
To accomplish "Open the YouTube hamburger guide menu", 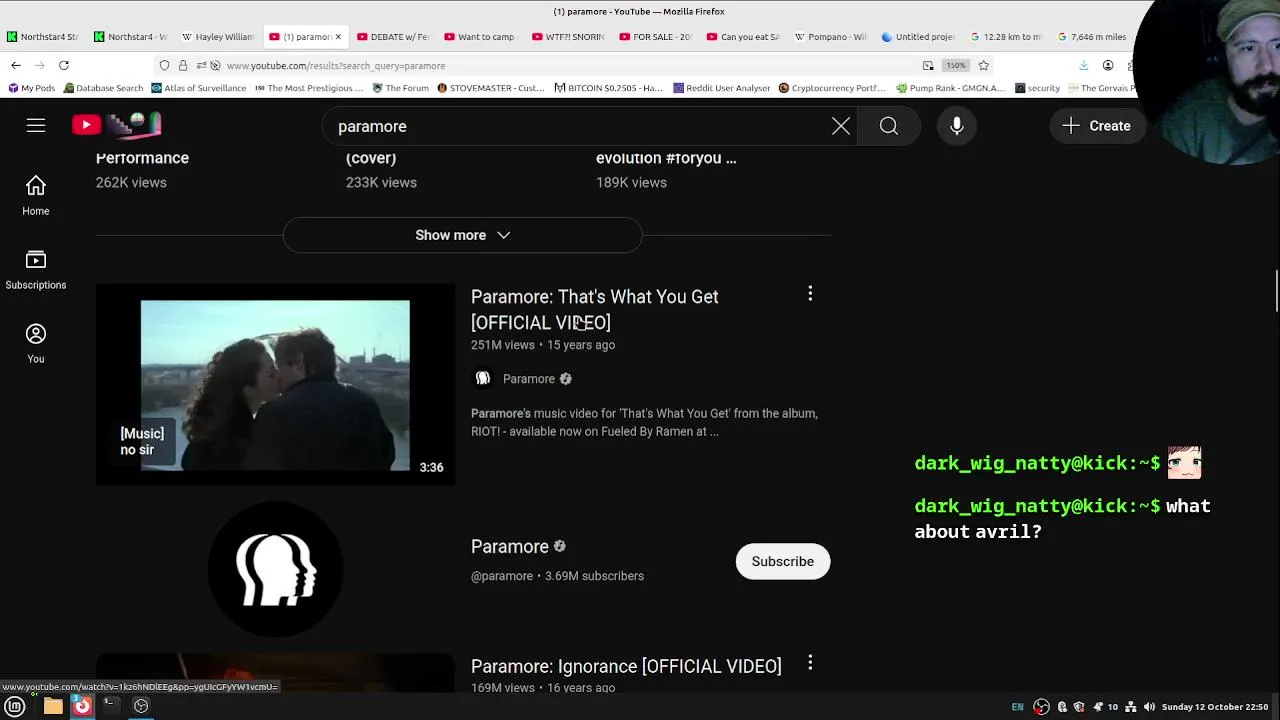I will [36, 126].
